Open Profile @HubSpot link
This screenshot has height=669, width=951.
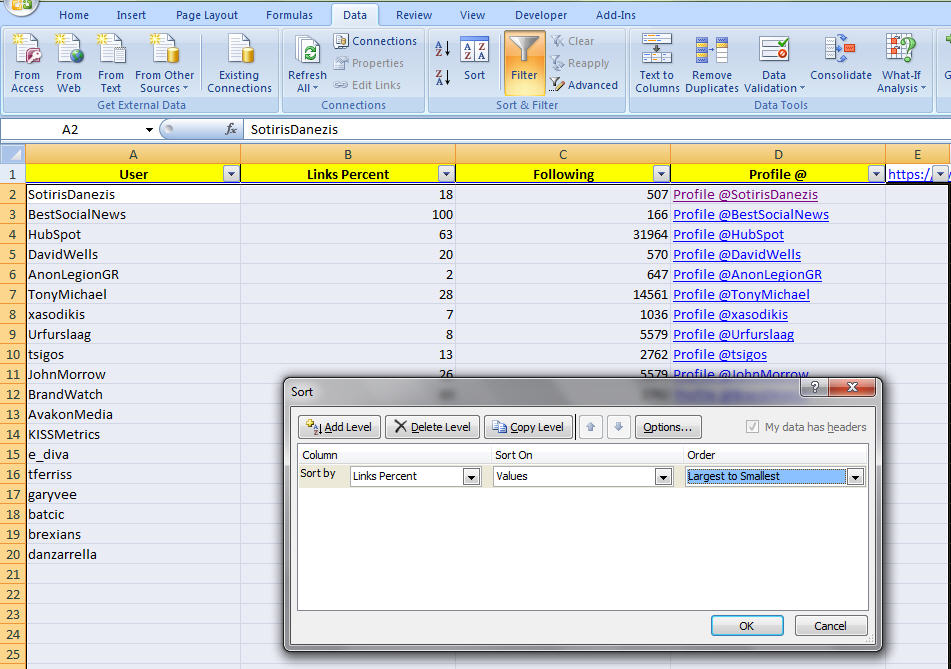click(728, 235)
